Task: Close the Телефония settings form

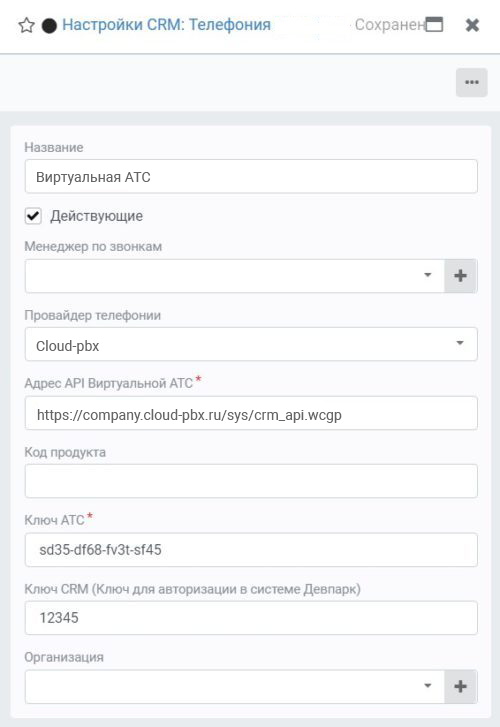Action: [472, 25]
